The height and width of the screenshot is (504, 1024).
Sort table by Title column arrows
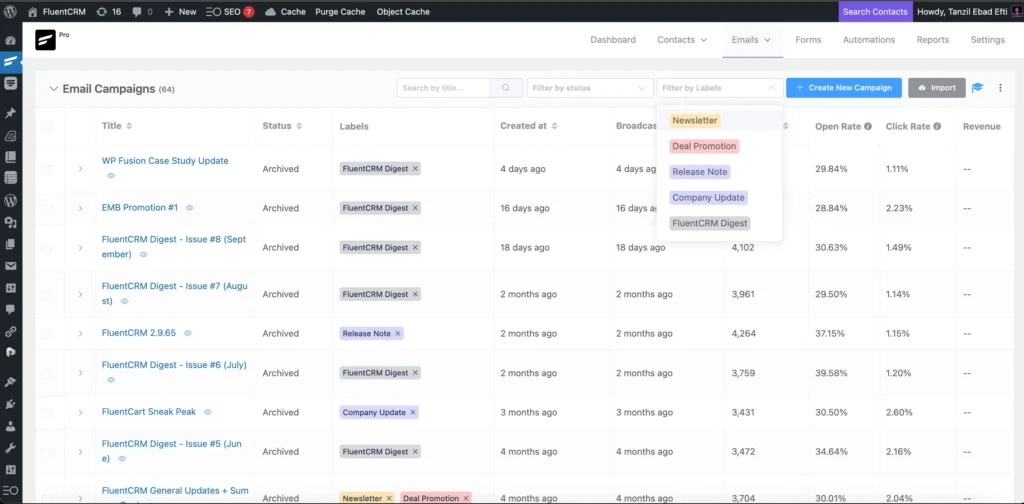[x=129, y=126]
